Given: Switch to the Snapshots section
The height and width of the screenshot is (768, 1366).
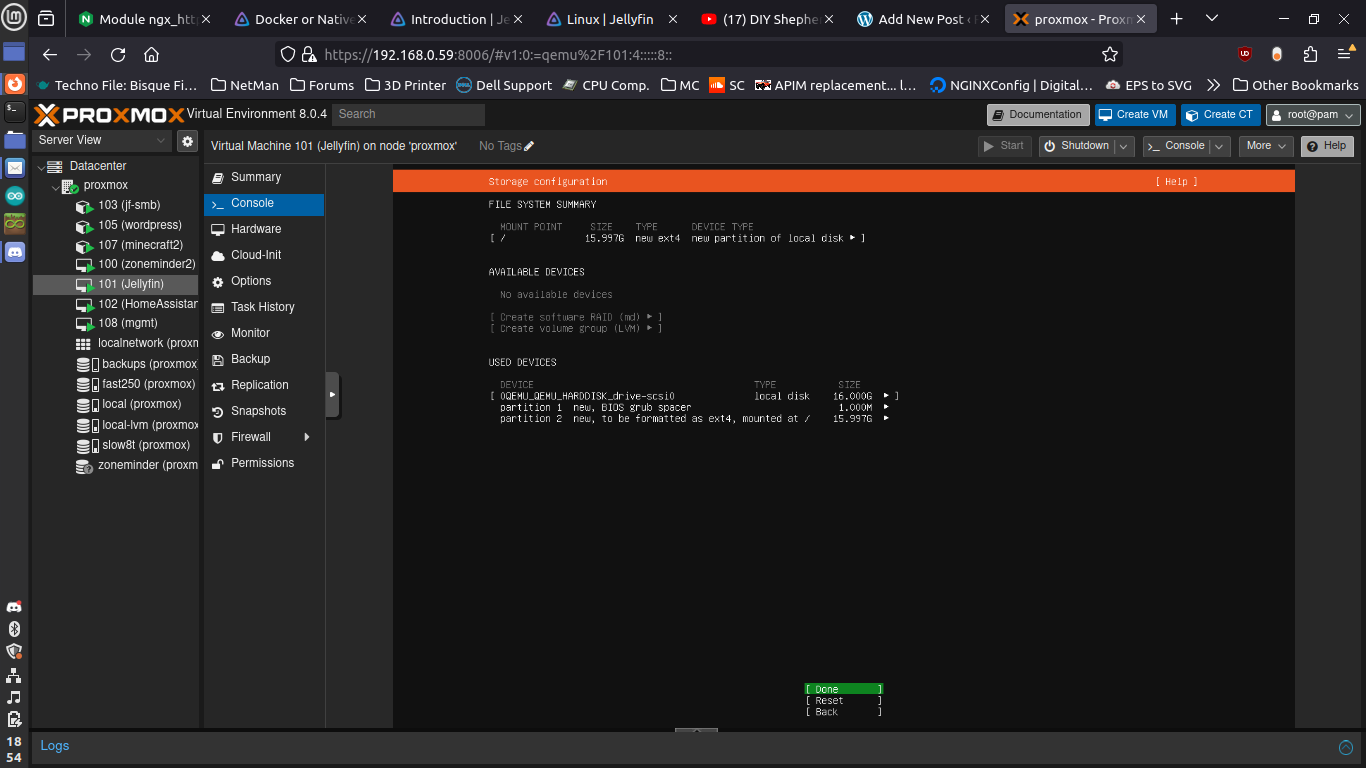Looking at the screenshot, I should [258, 411].
